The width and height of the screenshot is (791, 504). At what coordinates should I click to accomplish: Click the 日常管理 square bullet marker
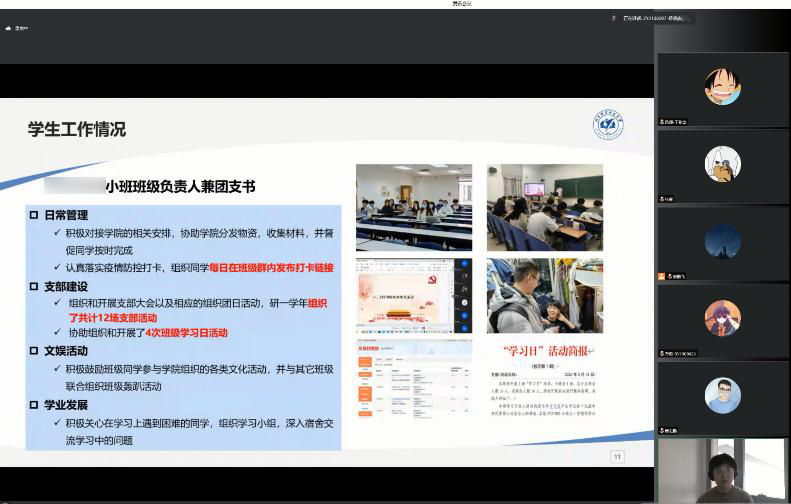click(x=34, y=215)
